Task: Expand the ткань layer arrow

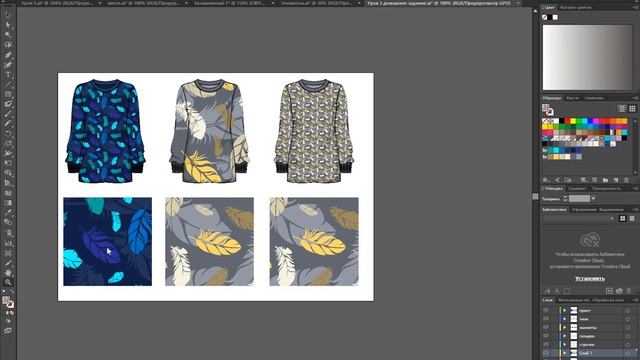Action: pyautogui.click(x=565, y=319)
